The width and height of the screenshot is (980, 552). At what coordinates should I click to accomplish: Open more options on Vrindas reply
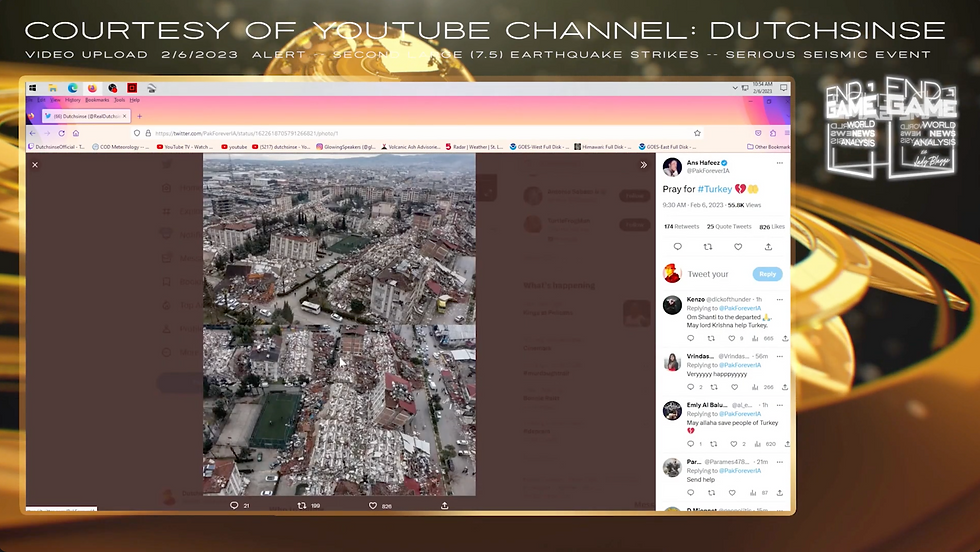coord(779,356)
